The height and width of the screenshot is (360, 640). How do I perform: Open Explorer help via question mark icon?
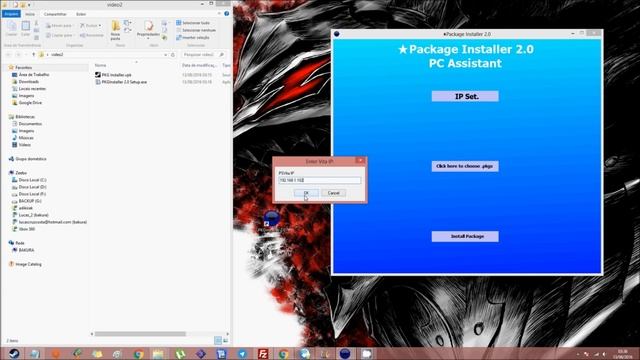(227, 13)
